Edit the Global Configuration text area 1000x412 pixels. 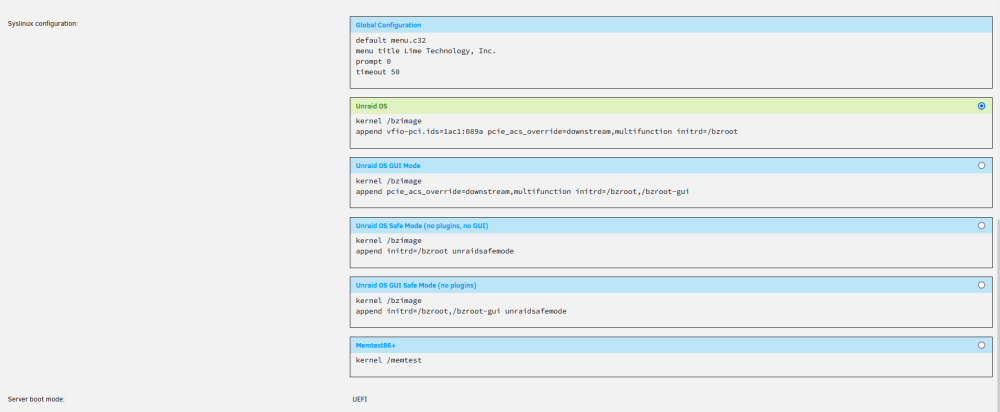(671, 61)
